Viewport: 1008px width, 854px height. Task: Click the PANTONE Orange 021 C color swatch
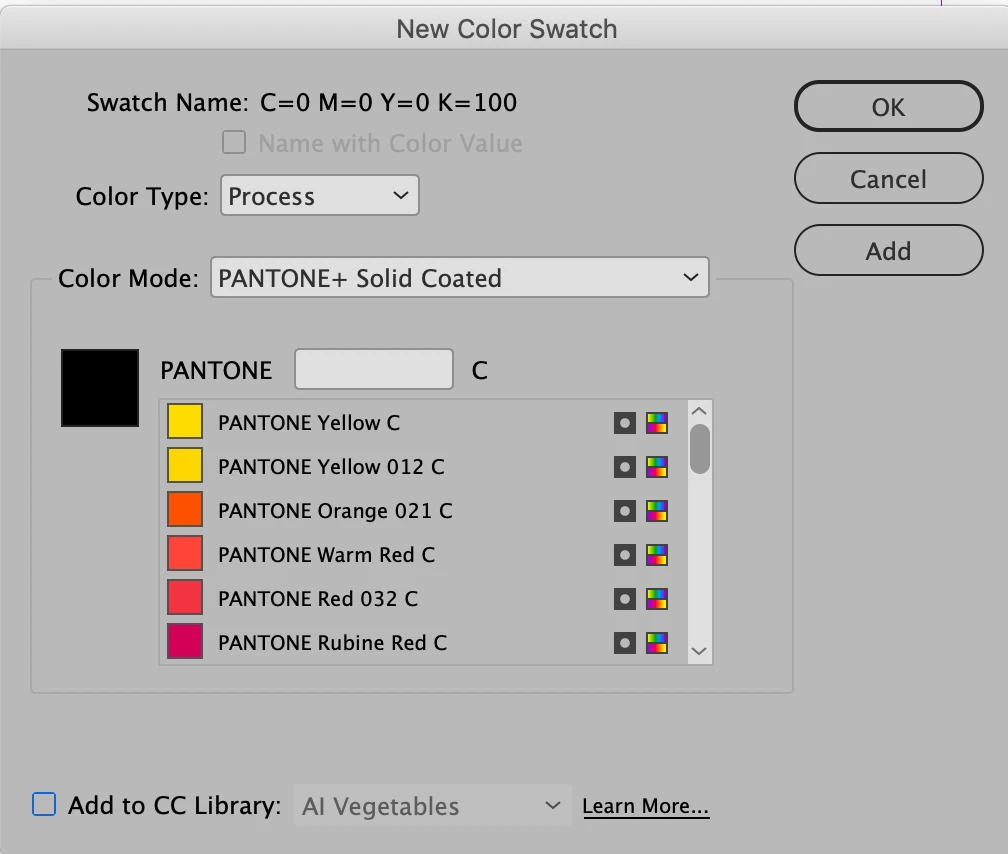pos(185,511)
